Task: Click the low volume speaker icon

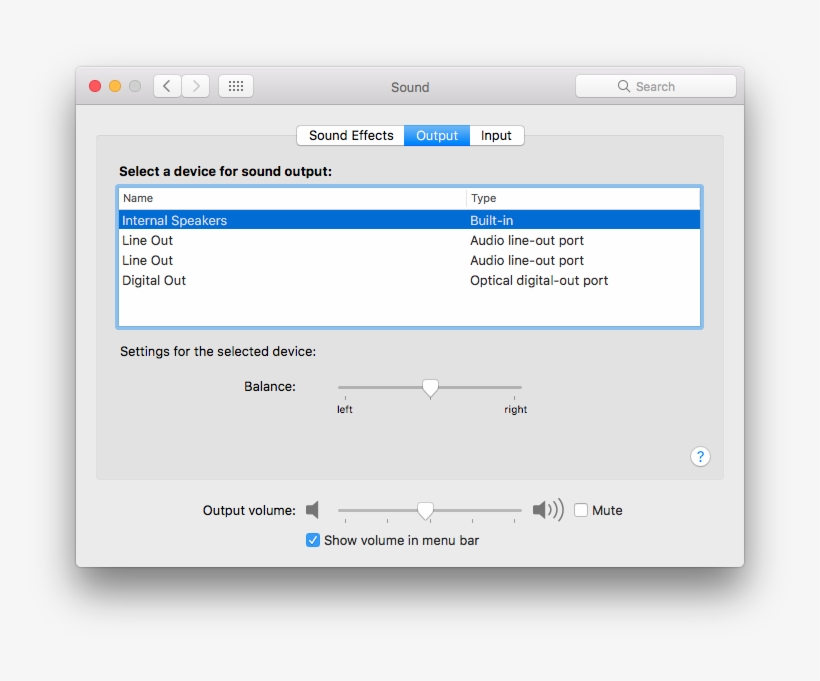Action: tap(313, 509)
